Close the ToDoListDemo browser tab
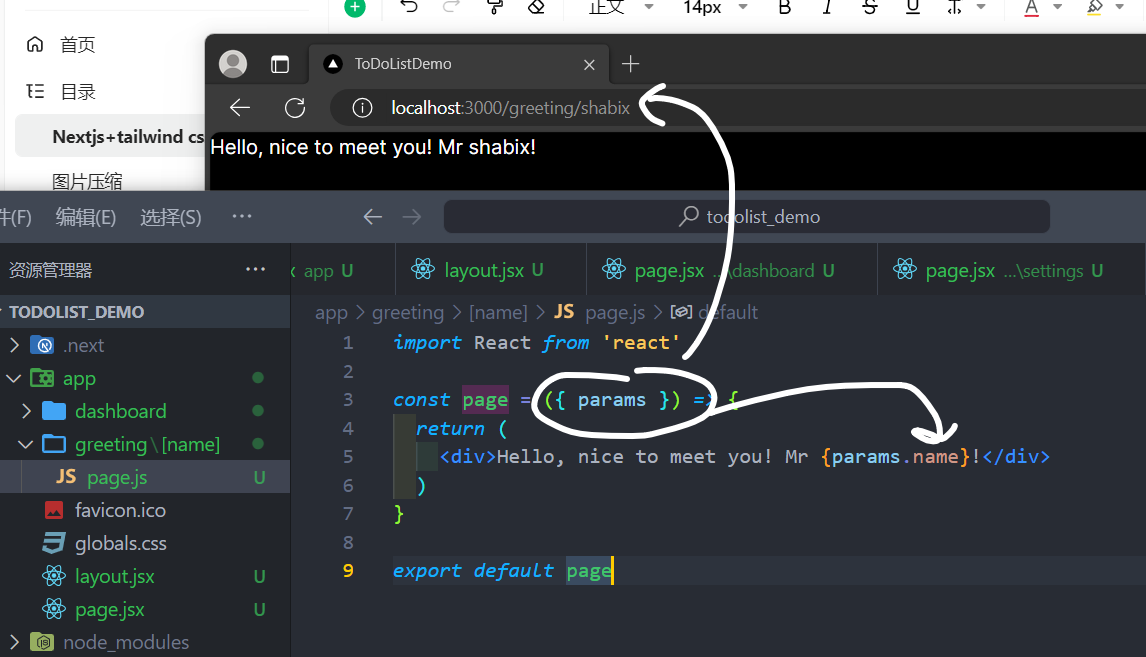The width and height of the screenshot is (1146, 657). click(589, 64)
